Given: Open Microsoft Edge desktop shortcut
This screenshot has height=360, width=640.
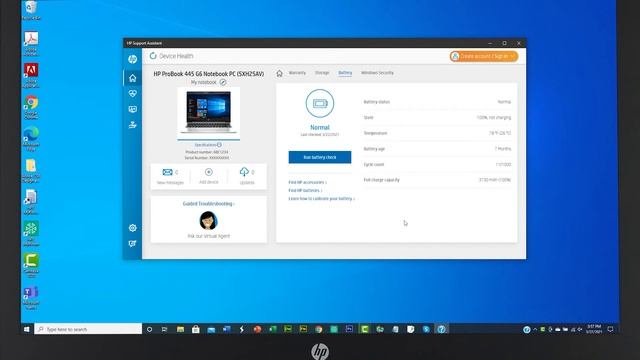Looking at the screenshot, I should click(x=31, y=139).
